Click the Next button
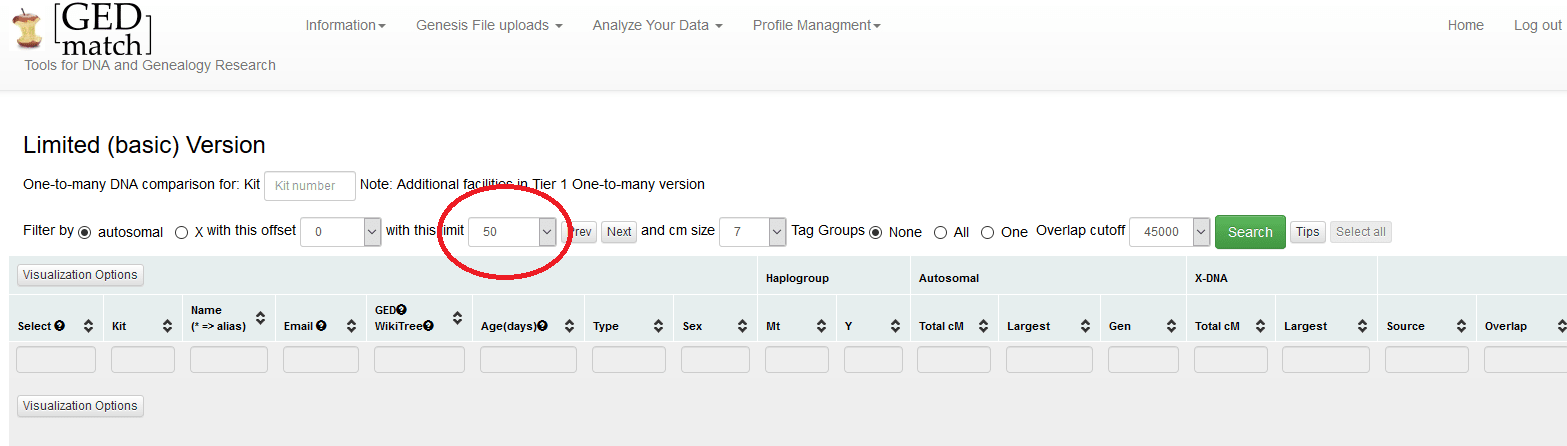 click(x=619, y=232)
